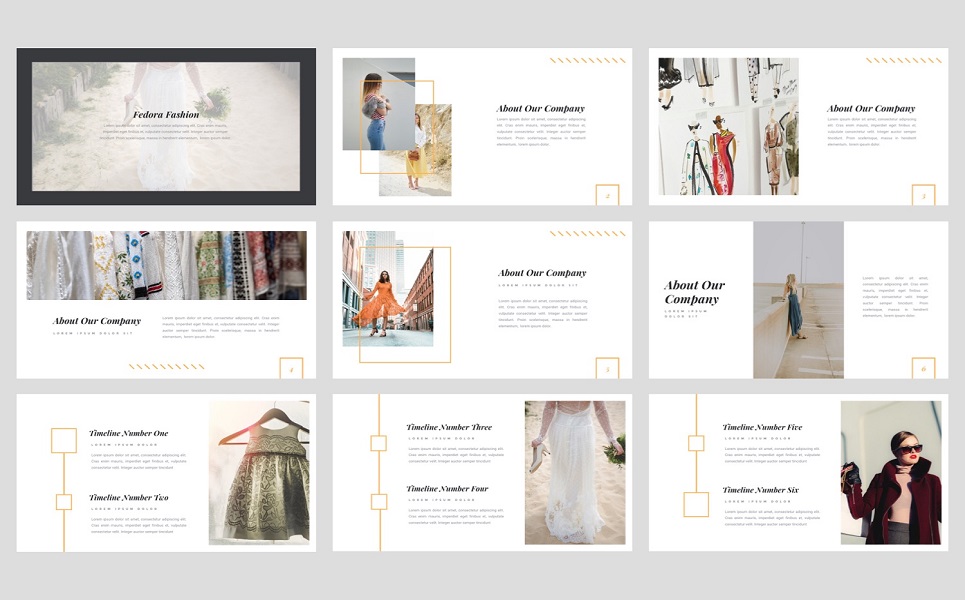Click the "Timeline Number Three" heading
The height and width of the screenshot is (600, 965).
[x=449, y=427]
